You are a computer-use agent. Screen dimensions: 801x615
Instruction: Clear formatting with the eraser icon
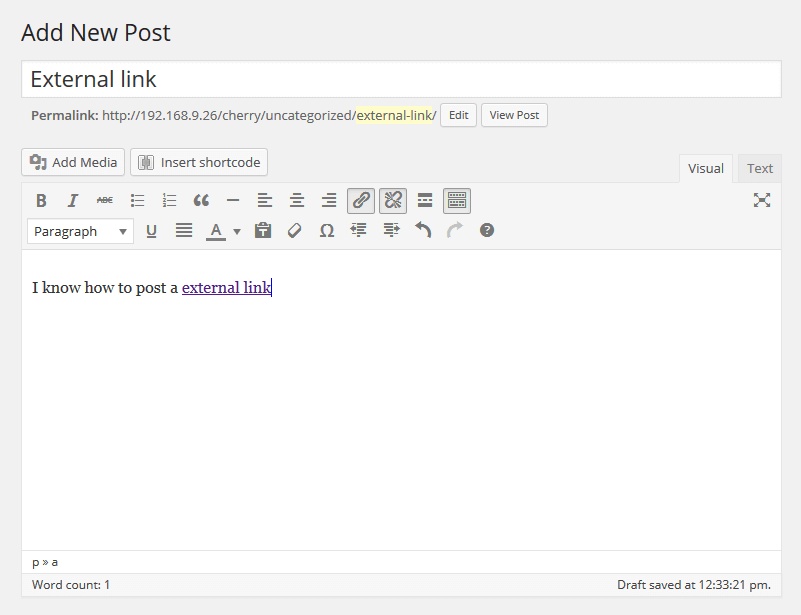[x=295, y=230]
